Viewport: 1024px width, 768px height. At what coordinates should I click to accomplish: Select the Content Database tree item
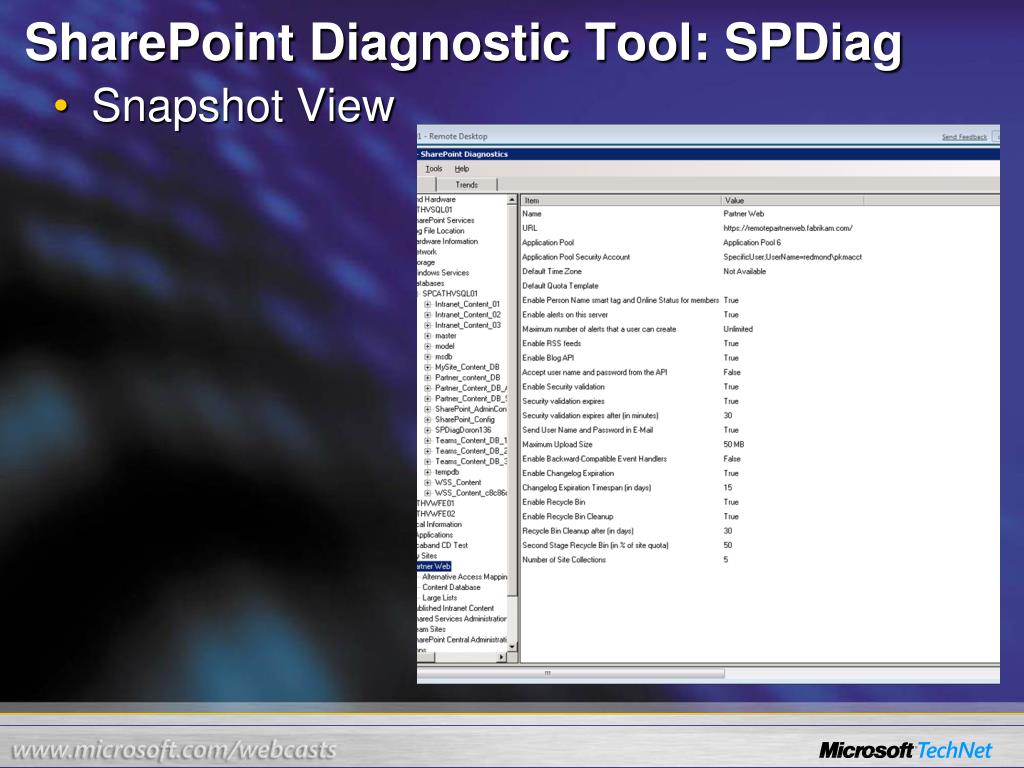point(451,587)
